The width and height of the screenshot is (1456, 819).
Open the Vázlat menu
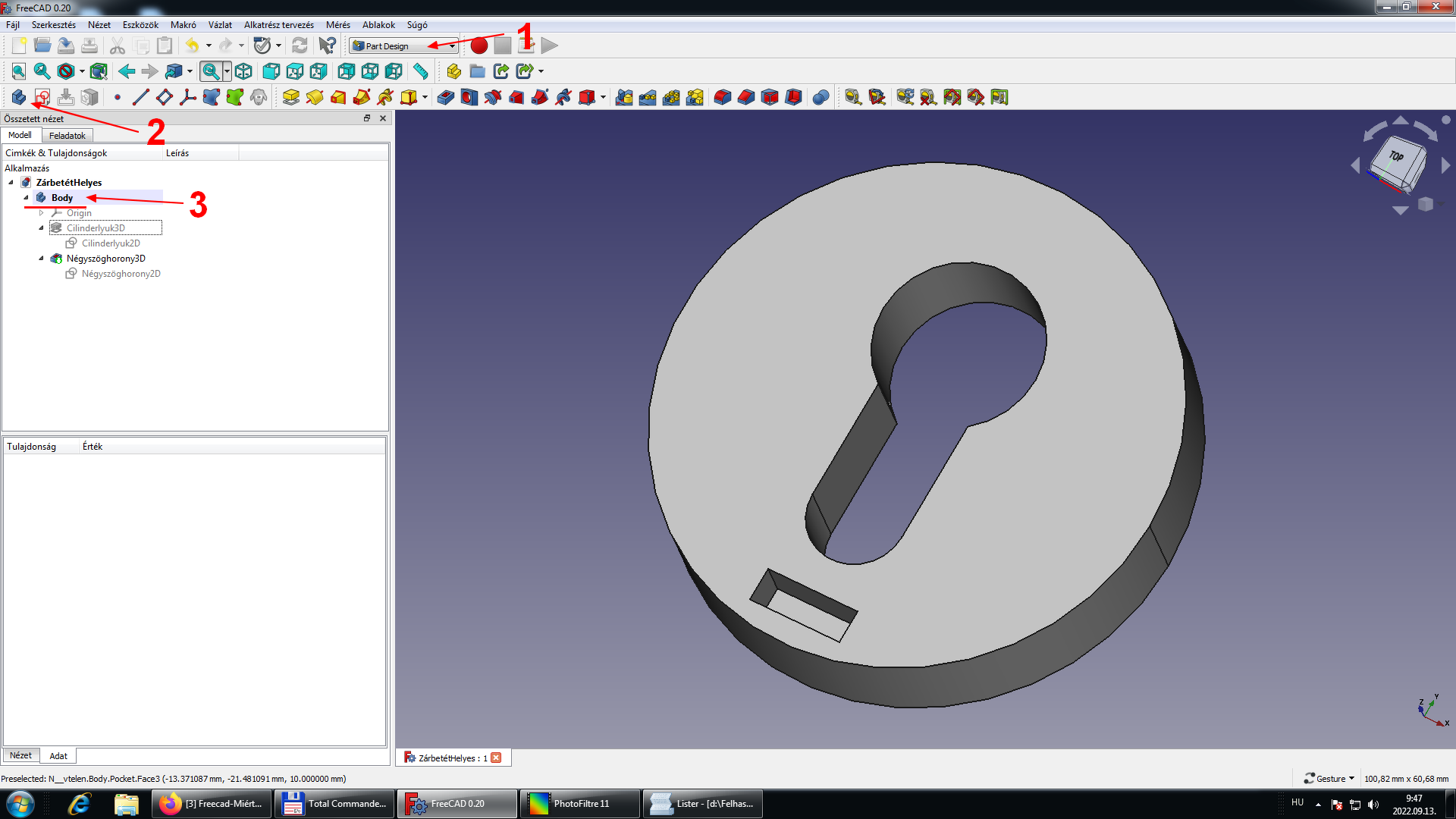[220, 25]
